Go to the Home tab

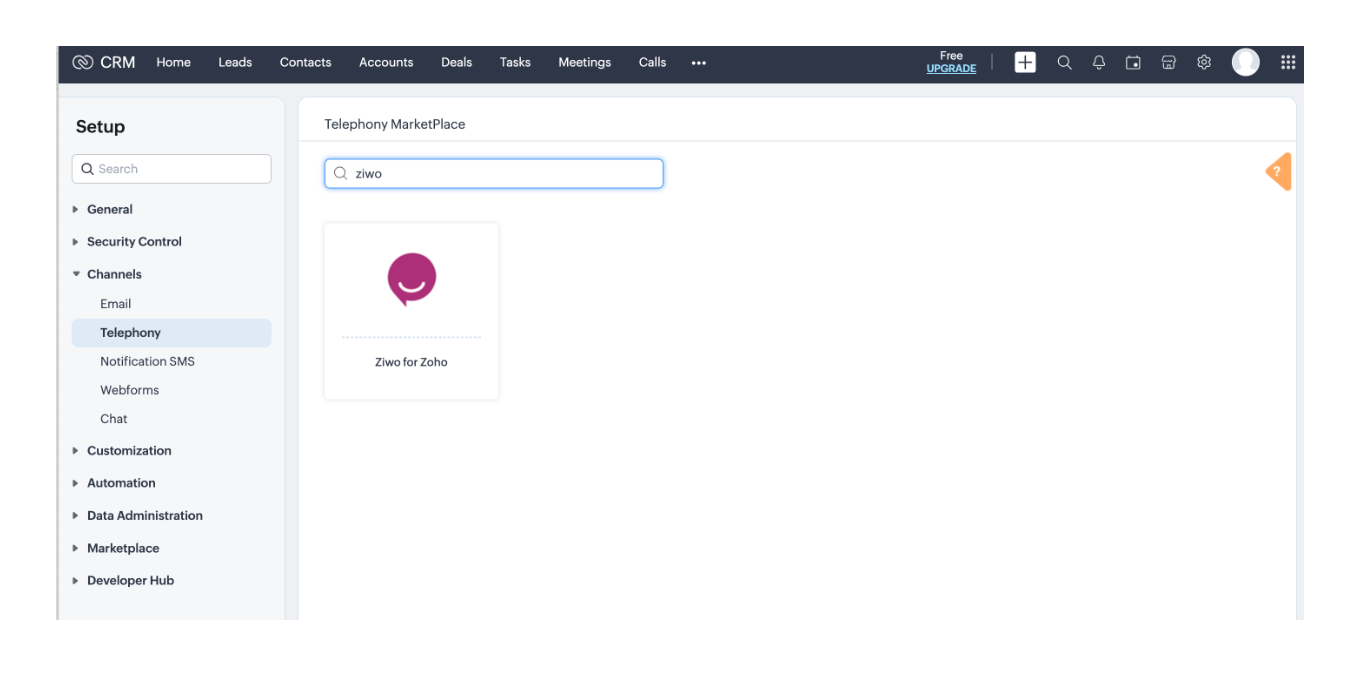[x=173, y=62]
